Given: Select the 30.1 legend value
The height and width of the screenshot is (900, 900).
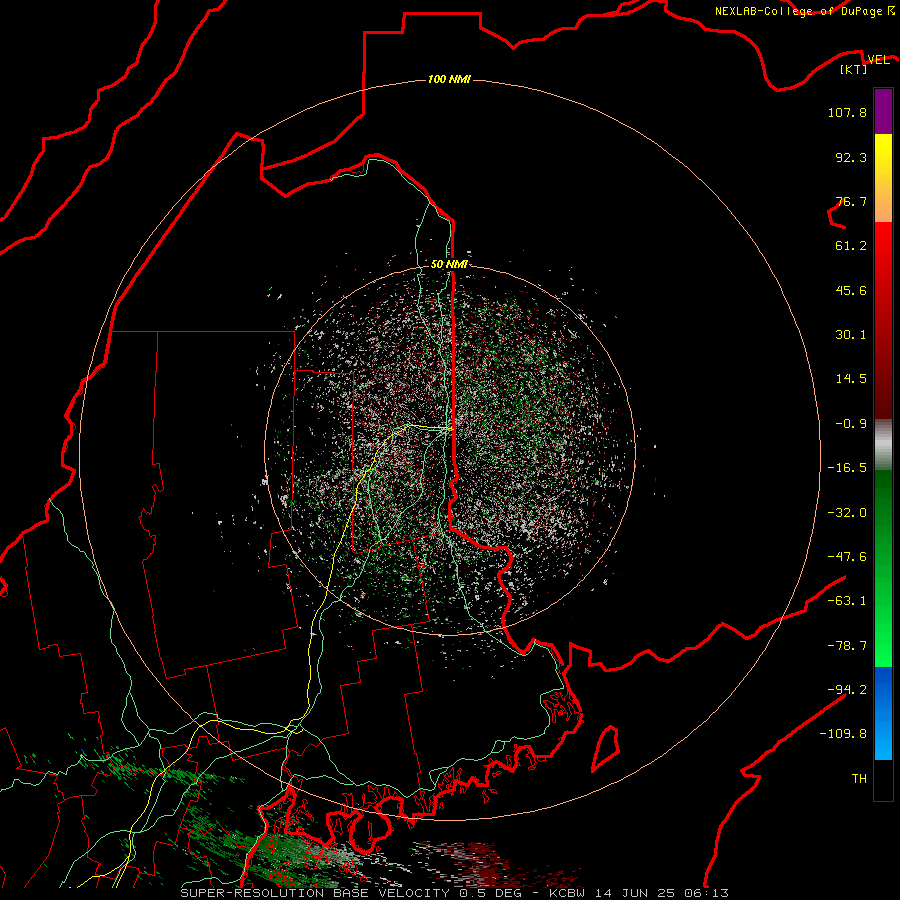Looking at the screenshot, I should point(851,335).
